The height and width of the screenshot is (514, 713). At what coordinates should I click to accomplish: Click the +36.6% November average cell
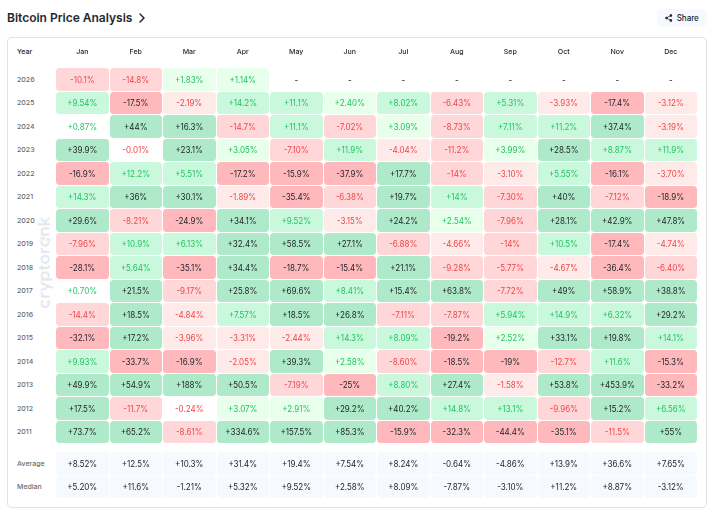(617, 464)
